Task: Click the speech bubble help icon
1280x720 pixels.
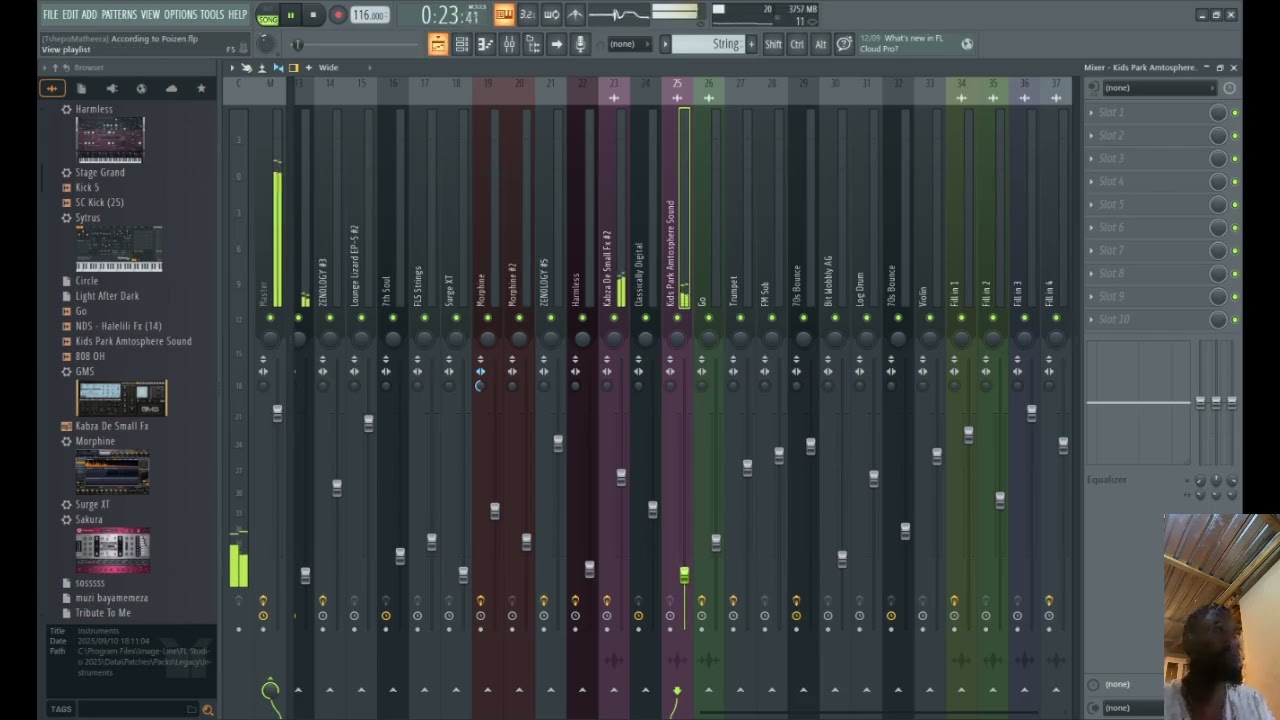Action: click(x=844, y=44)
